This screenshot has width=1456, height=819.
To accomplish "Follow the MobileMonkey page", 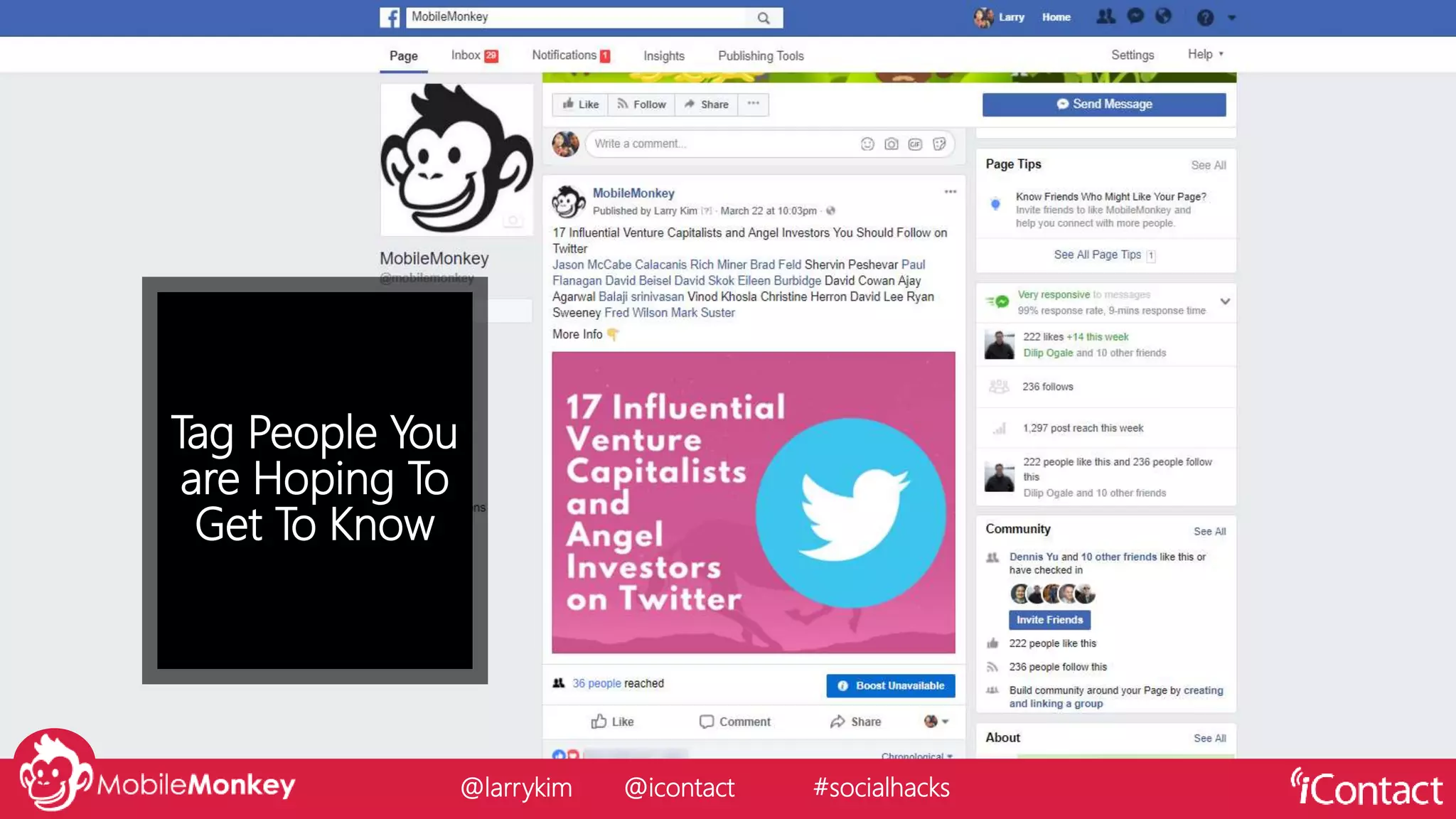I will (x=641, y=105).
